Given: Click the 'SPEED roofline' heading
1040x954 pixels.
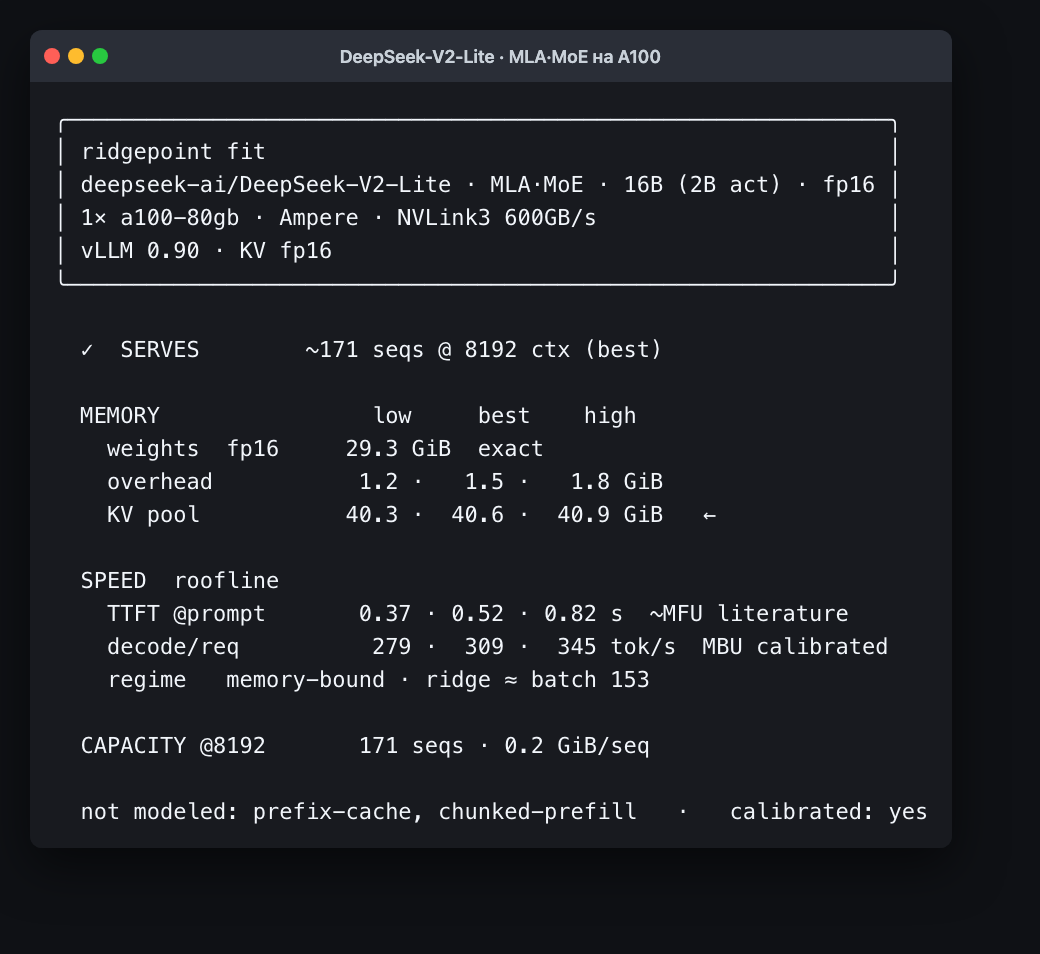Looking at the screenshot, I should click(x=180, y=580).
